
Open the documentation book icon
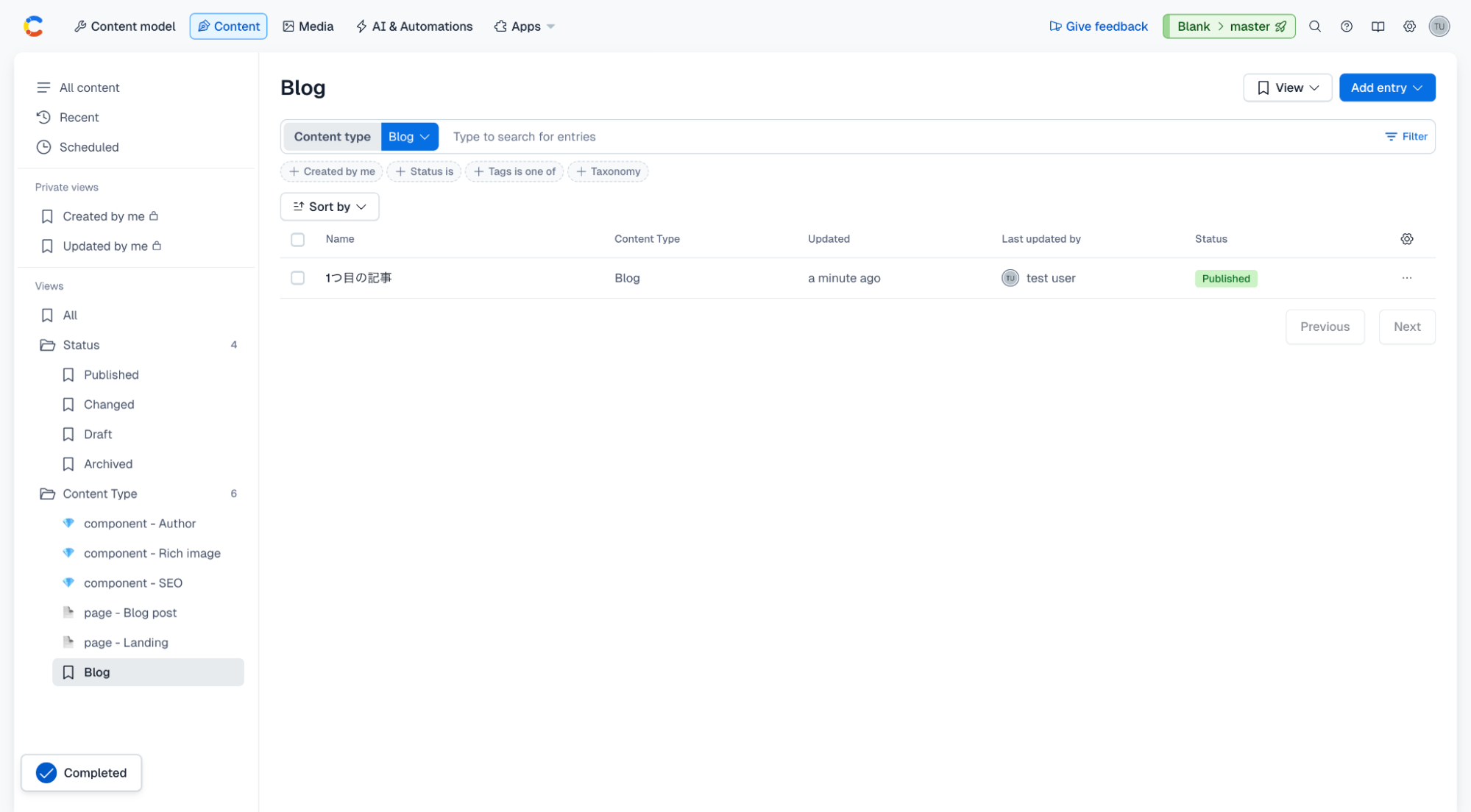(x=1378, y=26)
